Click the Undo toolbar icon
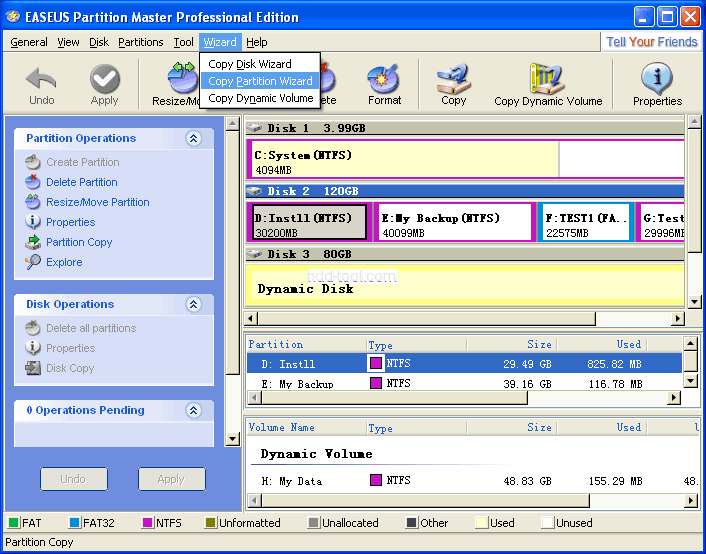 tap(41, 78)
